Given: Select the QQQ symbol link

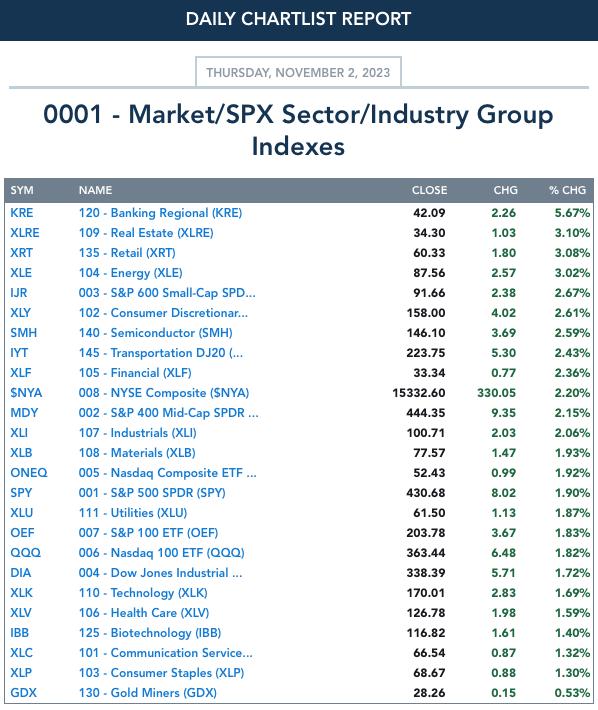Looking at the screenshot, I should coord(25,552).
